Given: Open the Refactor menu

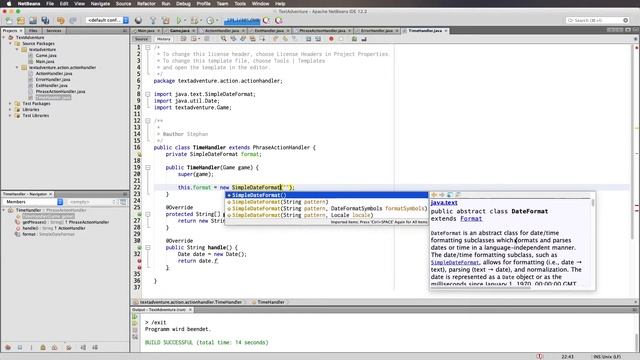Looking at the screenshot, I should click(x=146, y=4).
